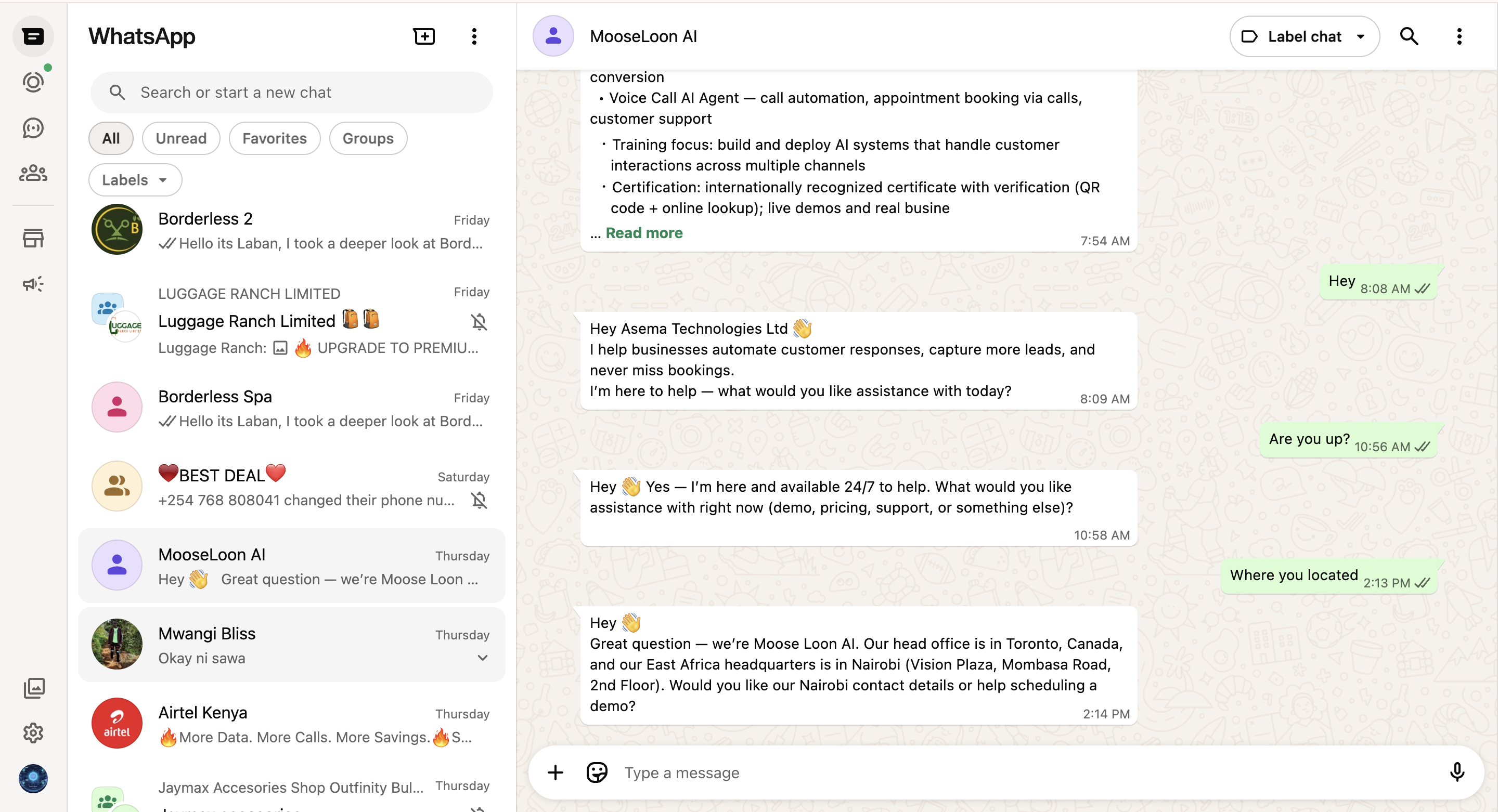Open the chat list three-dot menu

[x=474, y=36]
